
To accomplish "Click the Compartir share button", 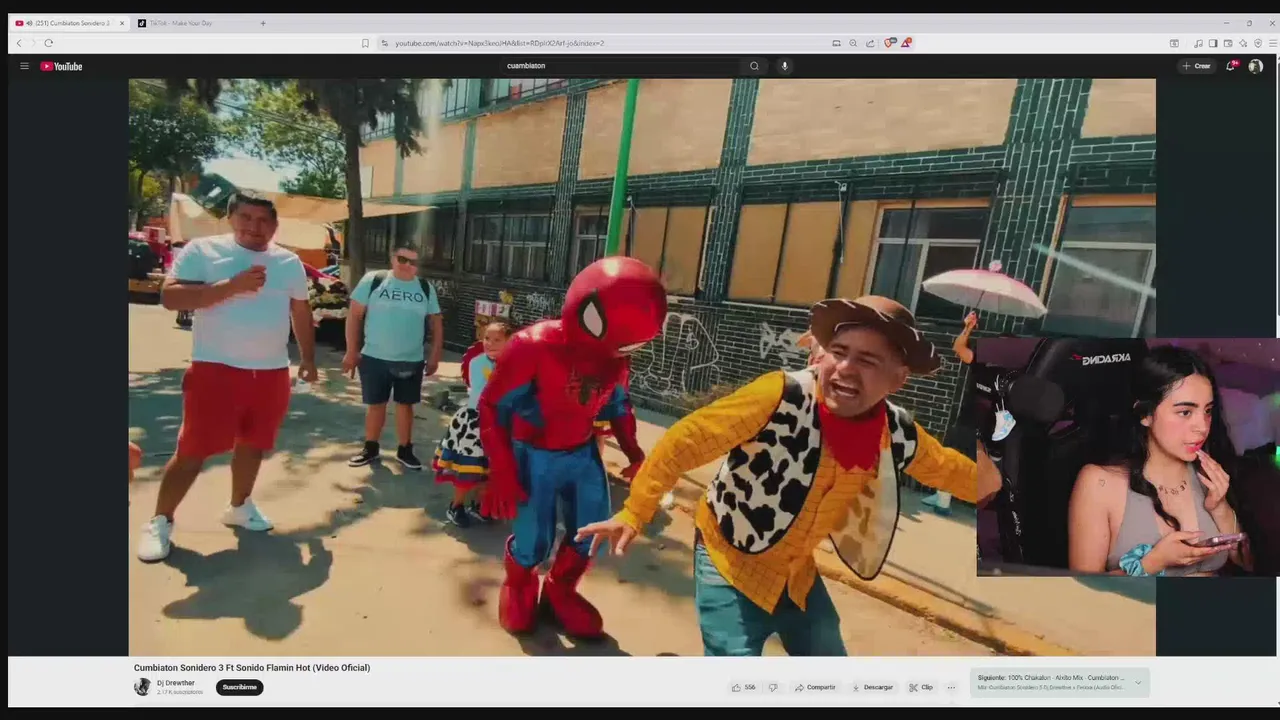I will 815,687.
